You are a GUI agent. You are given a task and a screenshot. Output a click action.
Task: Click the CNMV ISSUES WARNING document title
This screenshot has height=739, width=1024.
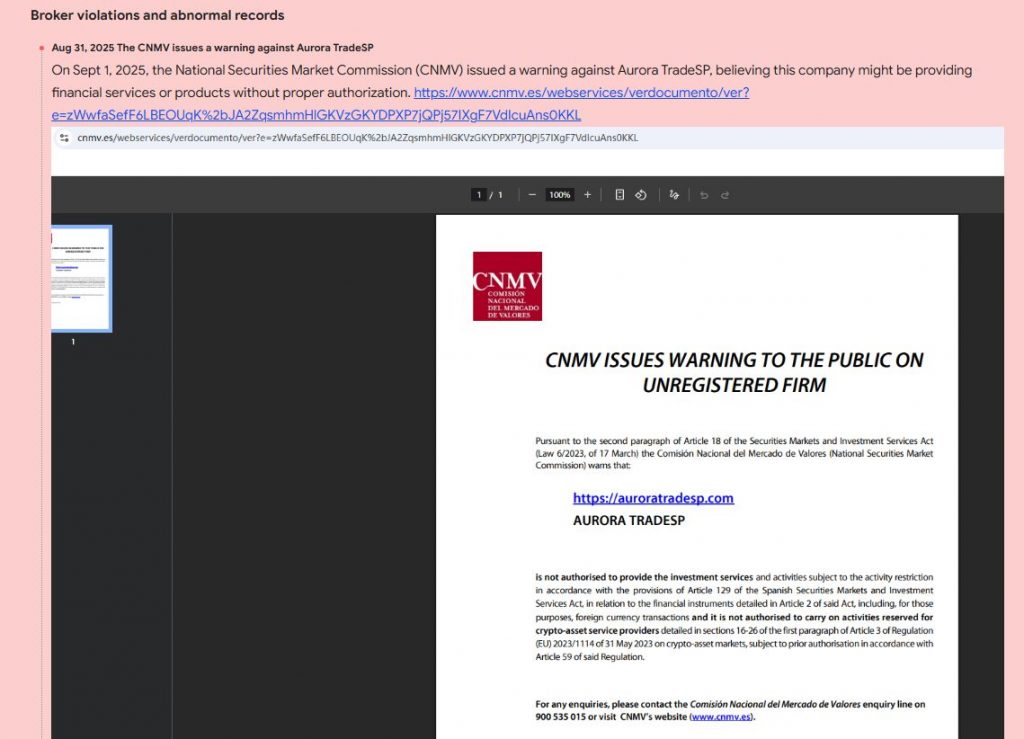734,372
